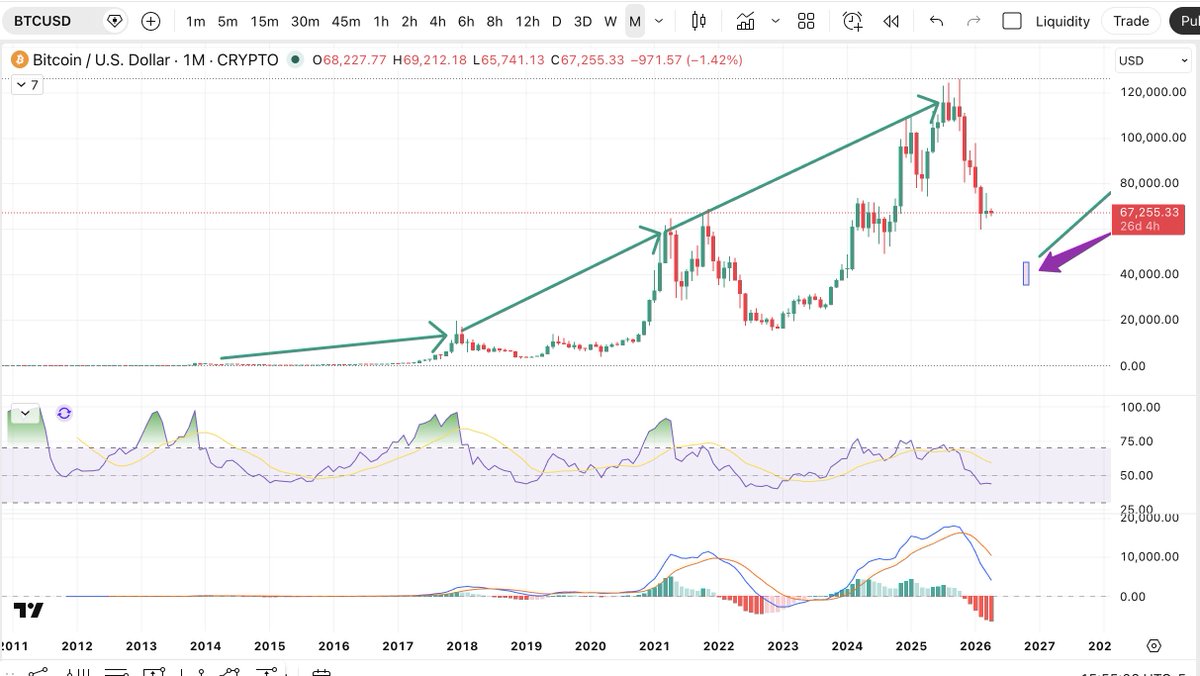Open the candlestick chart type selector

[x=698, y=20]
